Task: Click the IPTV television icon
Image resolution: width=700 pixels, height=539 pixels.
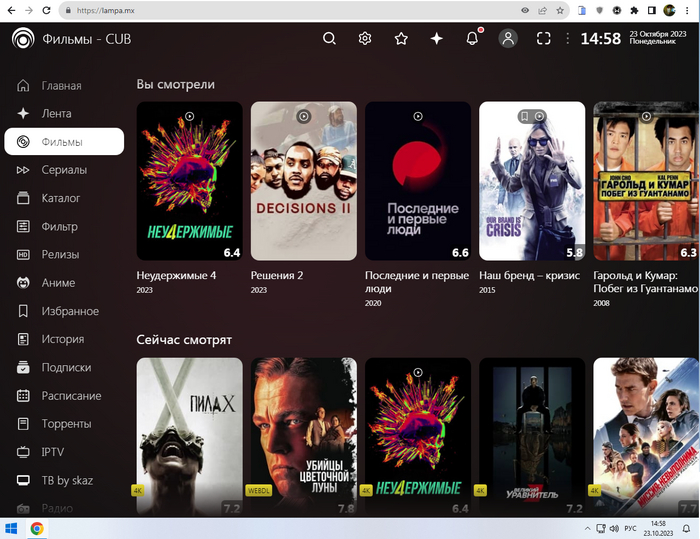Action: (23, 452)
